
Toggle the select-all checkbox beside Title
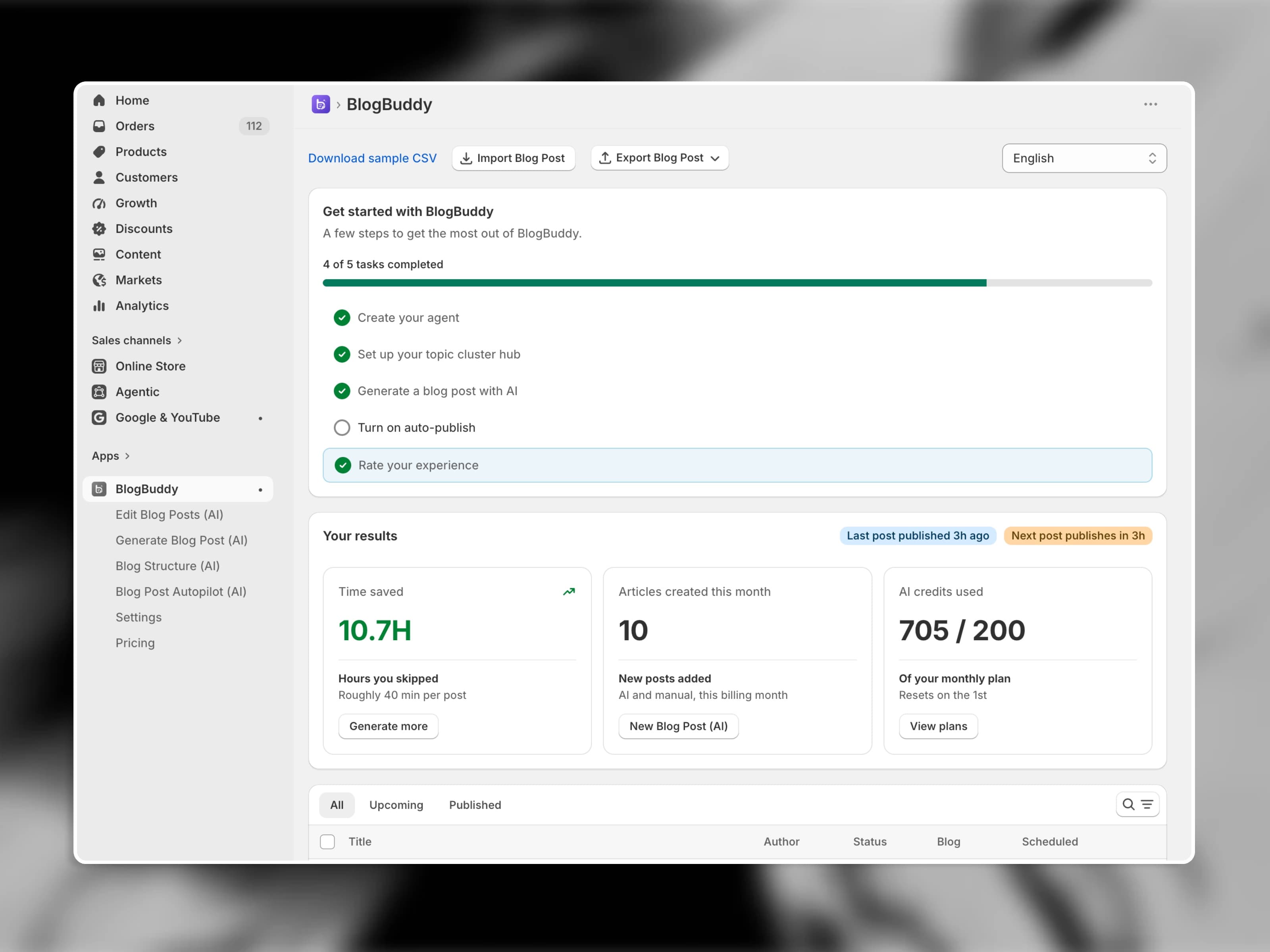(327, 842)
